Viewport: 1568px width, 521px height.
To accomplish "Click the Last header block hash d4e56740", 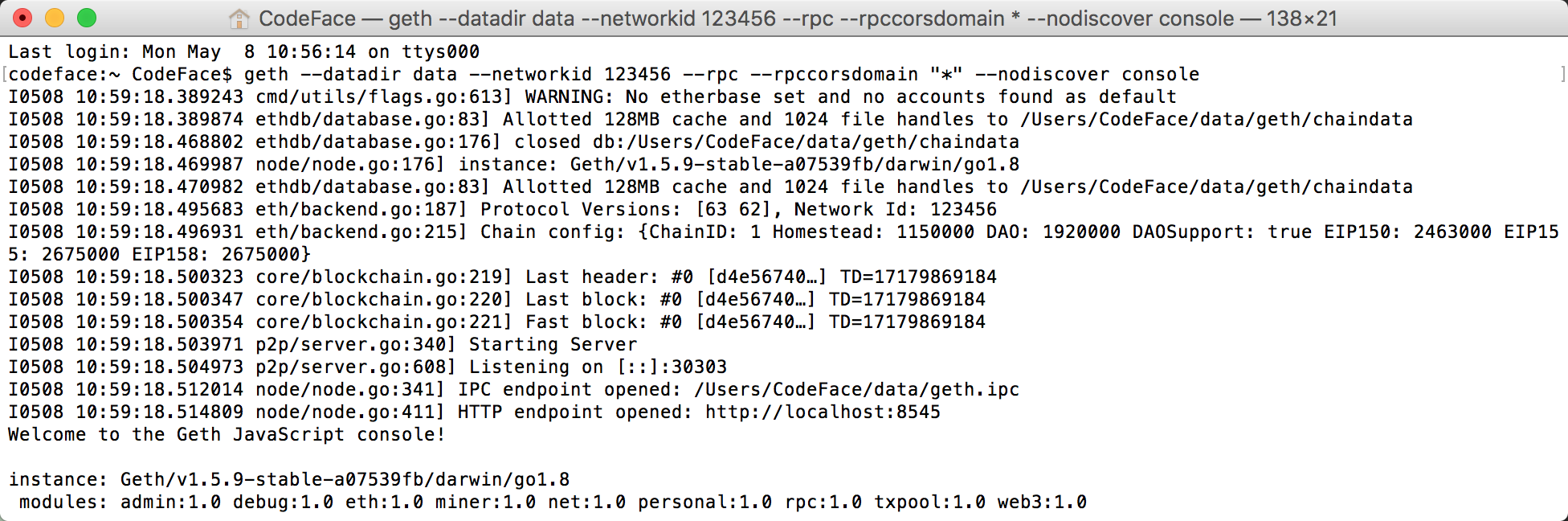I will (x=766, y=277).
